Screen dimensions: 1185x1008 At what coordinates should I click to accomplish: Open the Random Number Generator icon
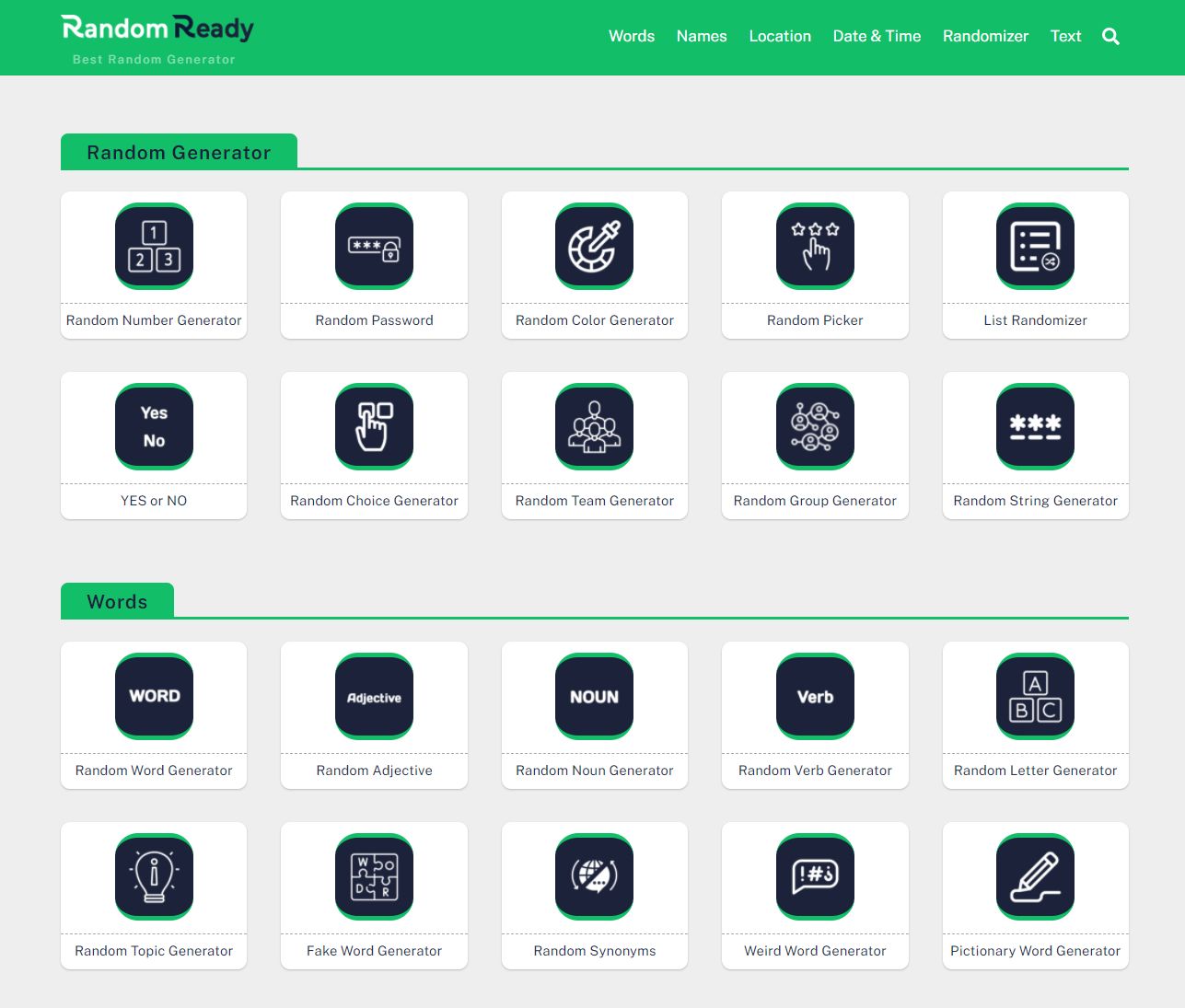[x=154, y=246]
